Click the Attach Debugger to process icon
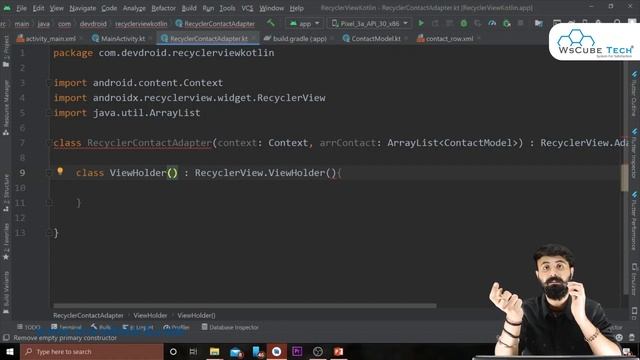Image resolution: width=640 pixels, height=360 pixels. (x=507, y=23)
